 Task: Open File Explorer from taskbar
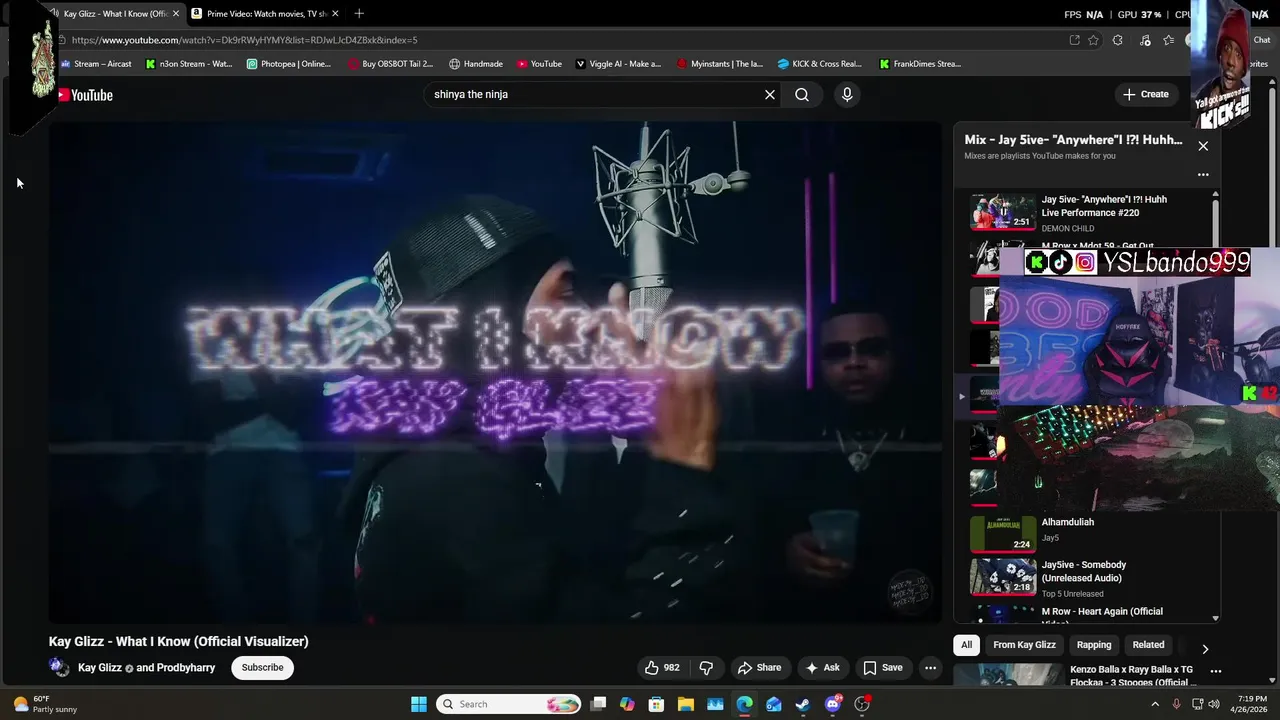click(686, 704)
